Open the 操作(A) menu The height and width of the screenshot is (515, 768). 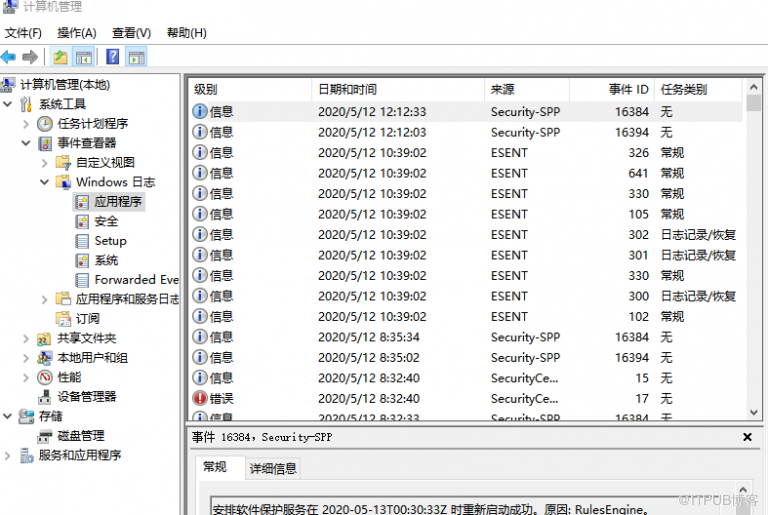(x=76, y=33)
